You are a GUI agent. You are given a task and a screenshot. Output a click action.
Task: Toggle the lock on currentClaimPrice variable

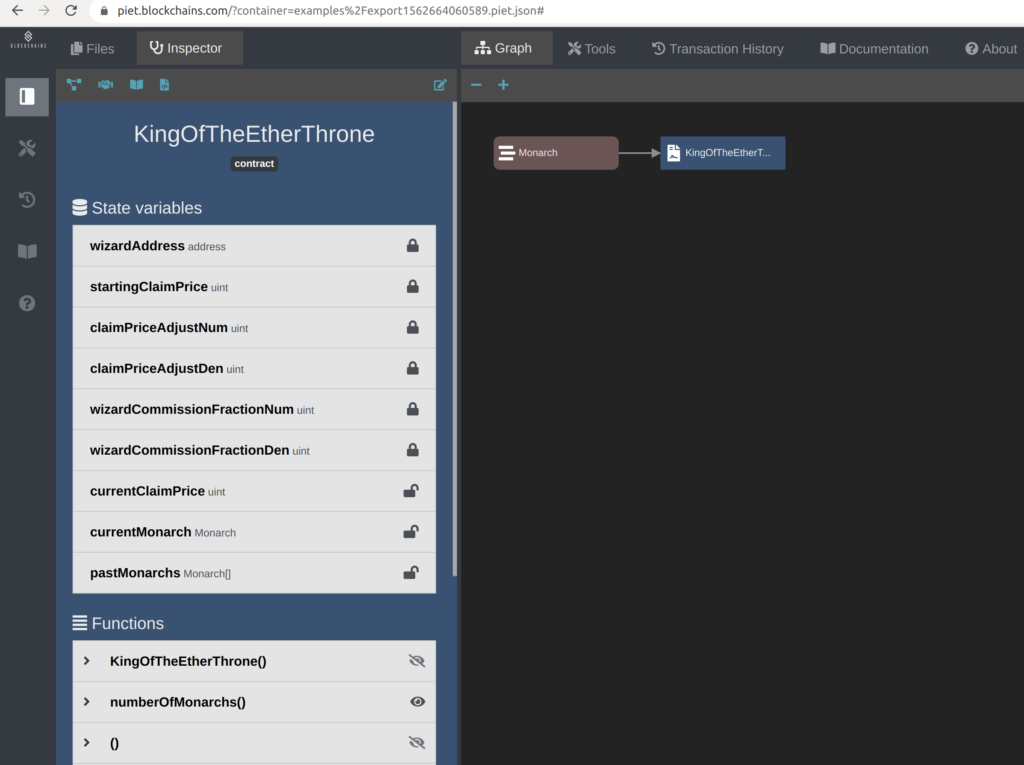point(410,490)
